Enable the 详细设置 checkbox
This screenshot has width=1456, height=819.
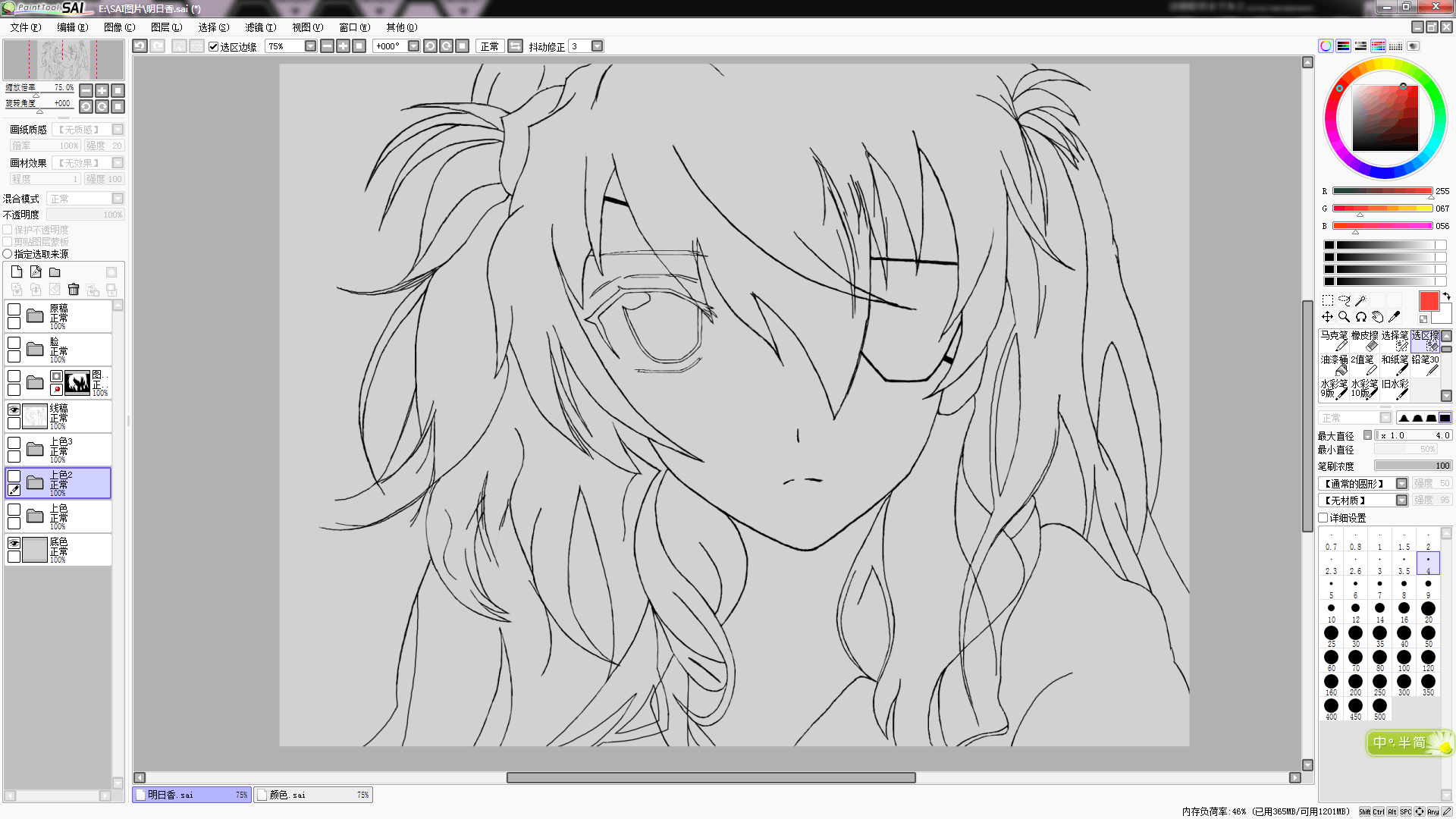click(x=1323, y=518)
